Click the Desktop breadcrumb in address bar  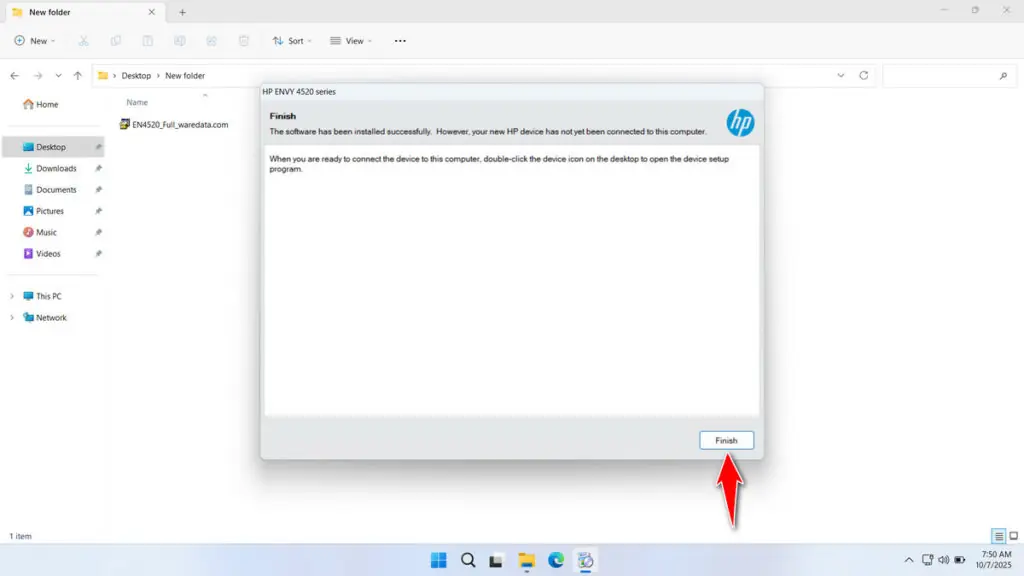pyautogui.click(x=136, y=76)
